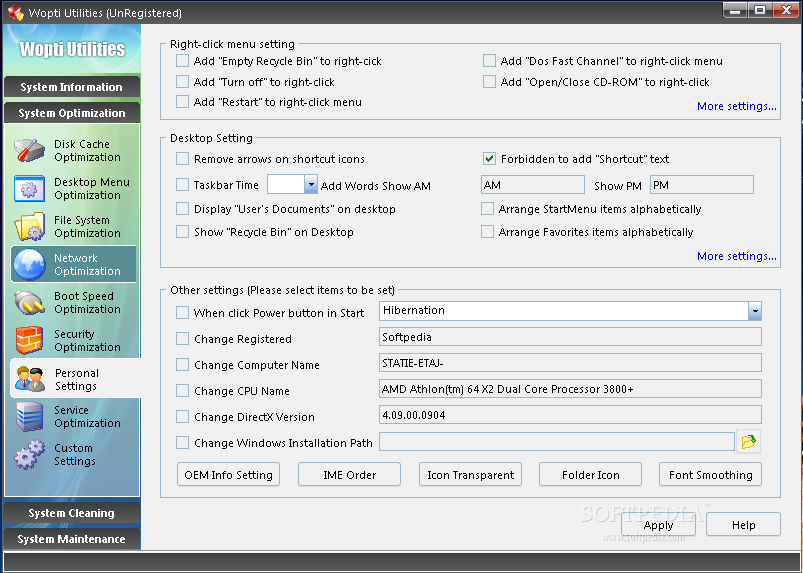Click the Network Optimization globe icon
803x573 pixels.
[30, 264]
